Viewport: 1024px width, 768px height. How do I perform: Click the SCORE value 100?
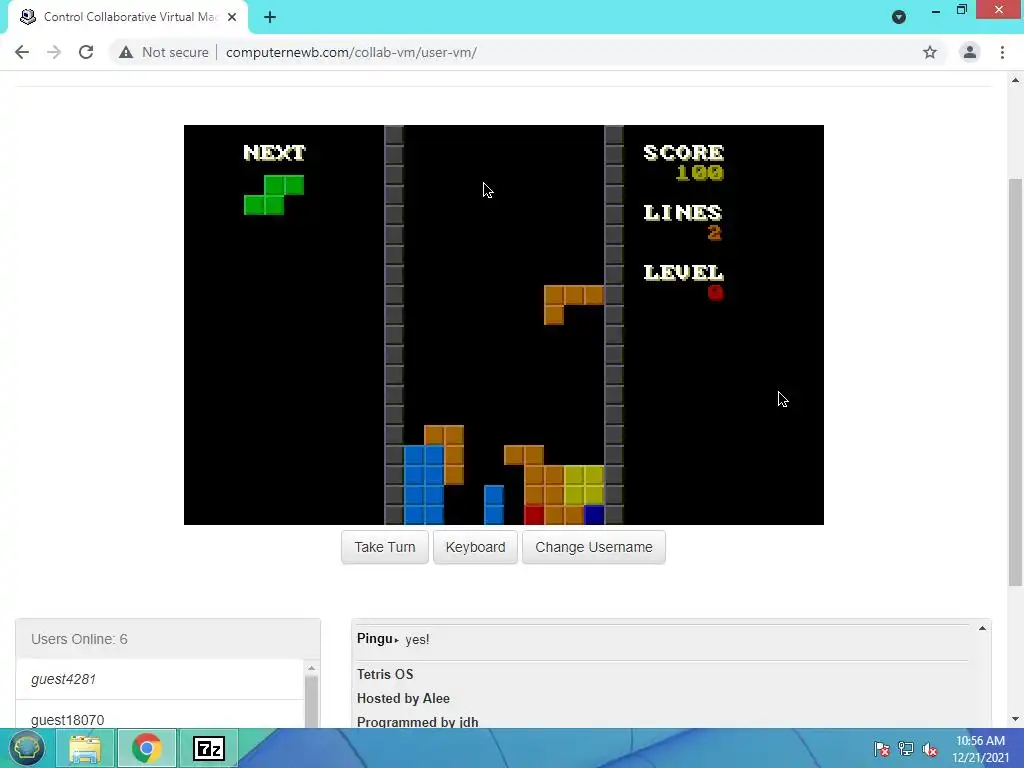click(699, 173)
